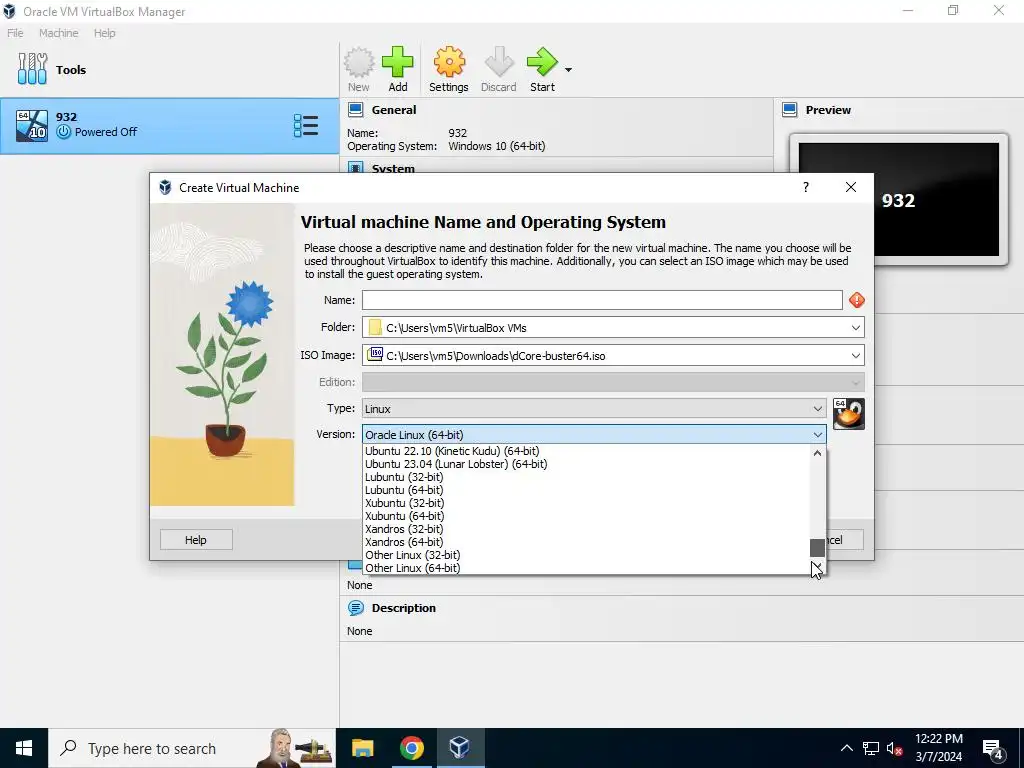Open the Machine menu
The width and height of the screenshot is (1024, 768).
pos(59,33)
